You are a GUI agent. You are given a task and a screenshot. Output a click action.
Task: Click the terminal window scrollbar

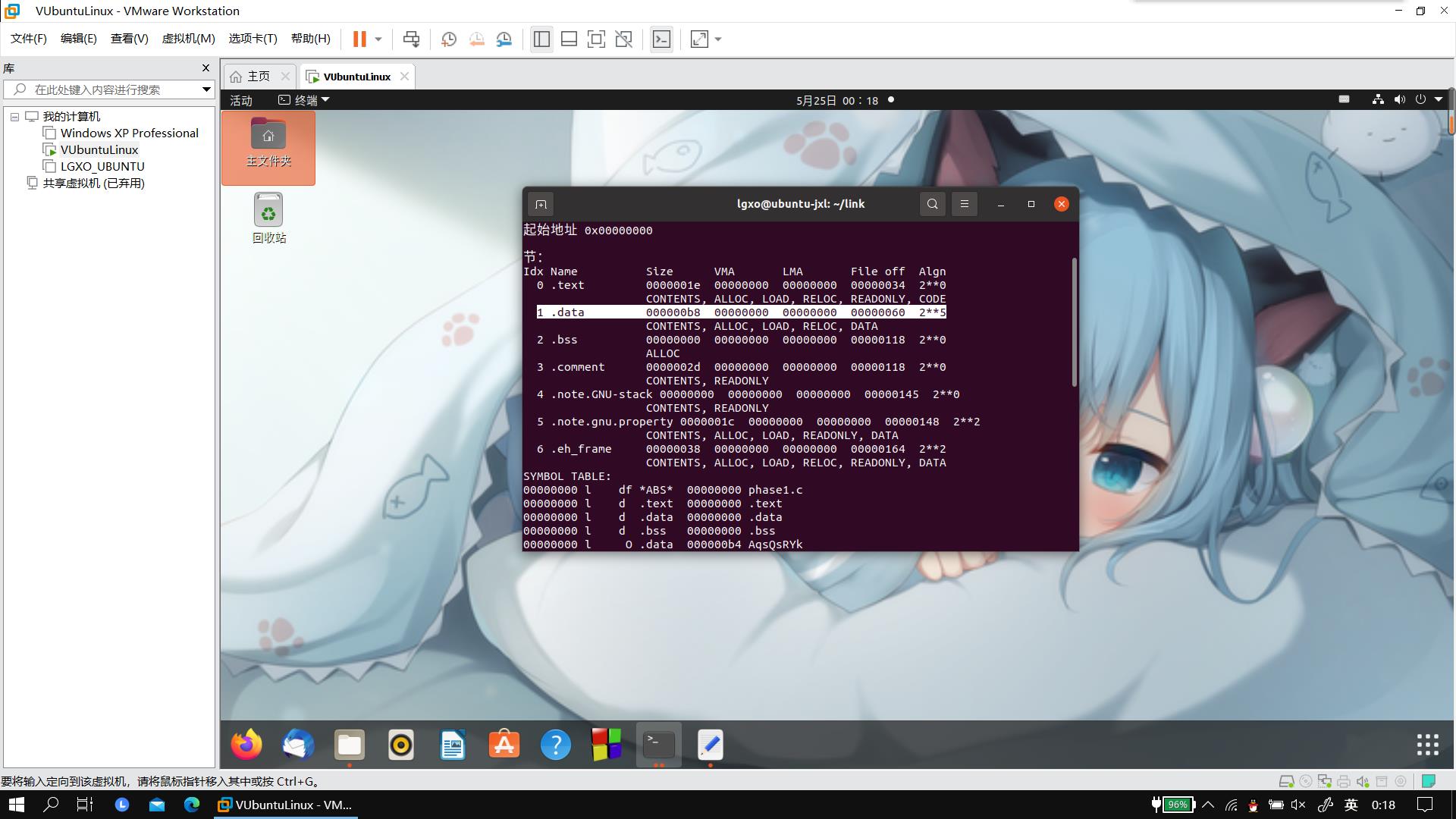click(1074, 322)
